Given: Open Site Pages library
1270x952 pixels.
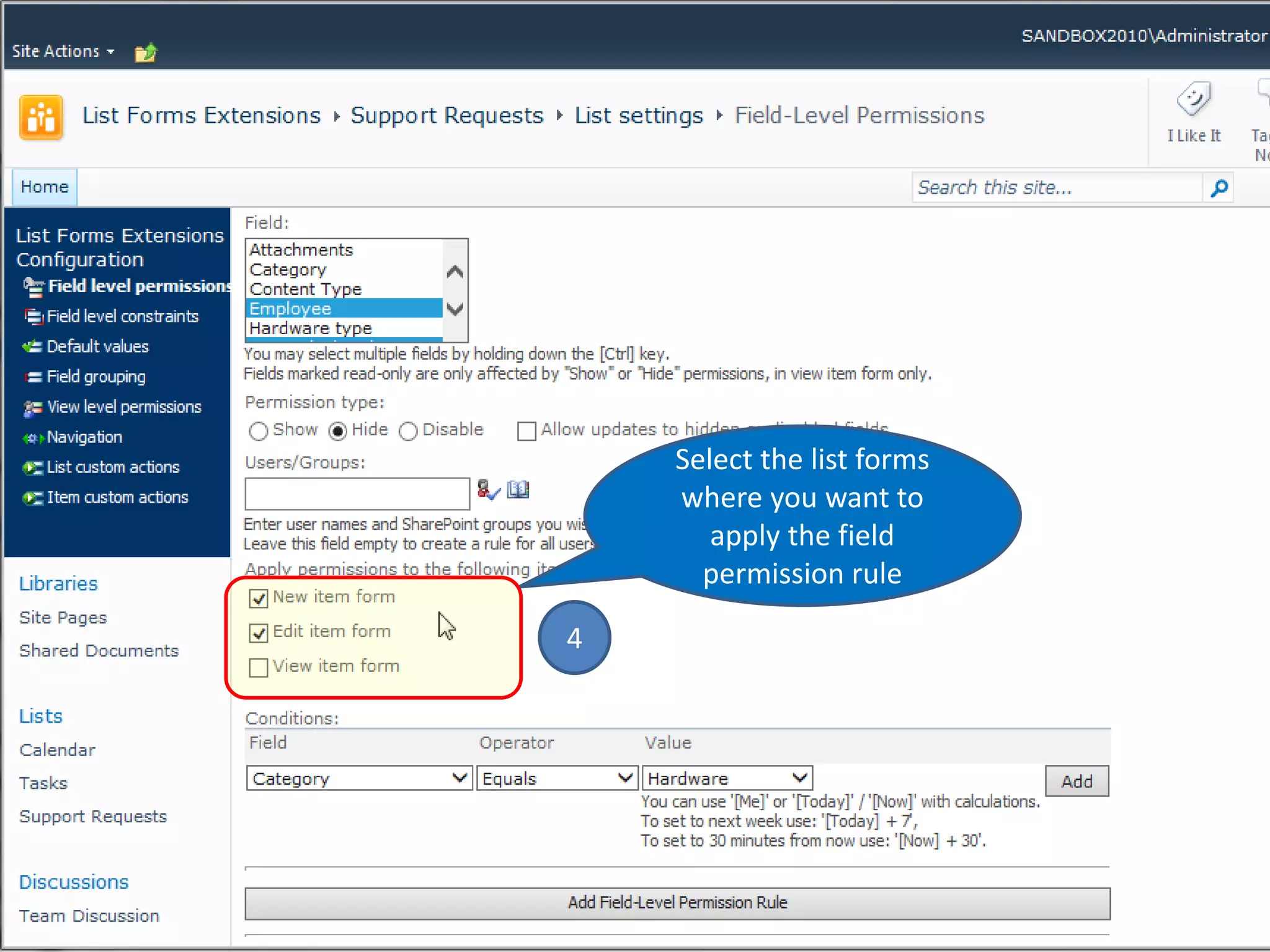Looking at the screenshot, I should click(x=63, y=618).
